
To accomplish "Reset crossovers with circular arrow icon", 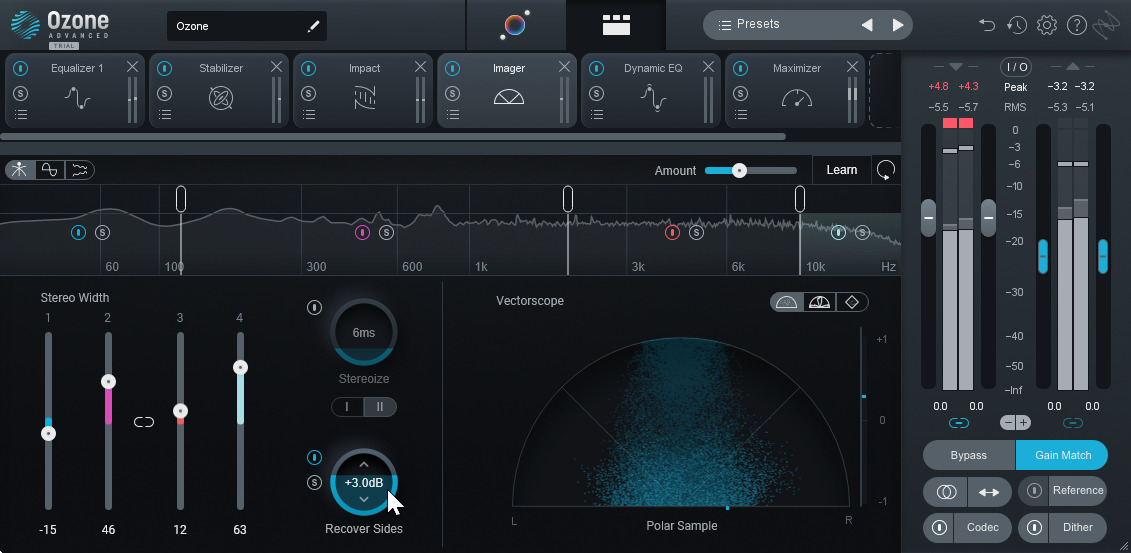I will click(x=886, y=170).
